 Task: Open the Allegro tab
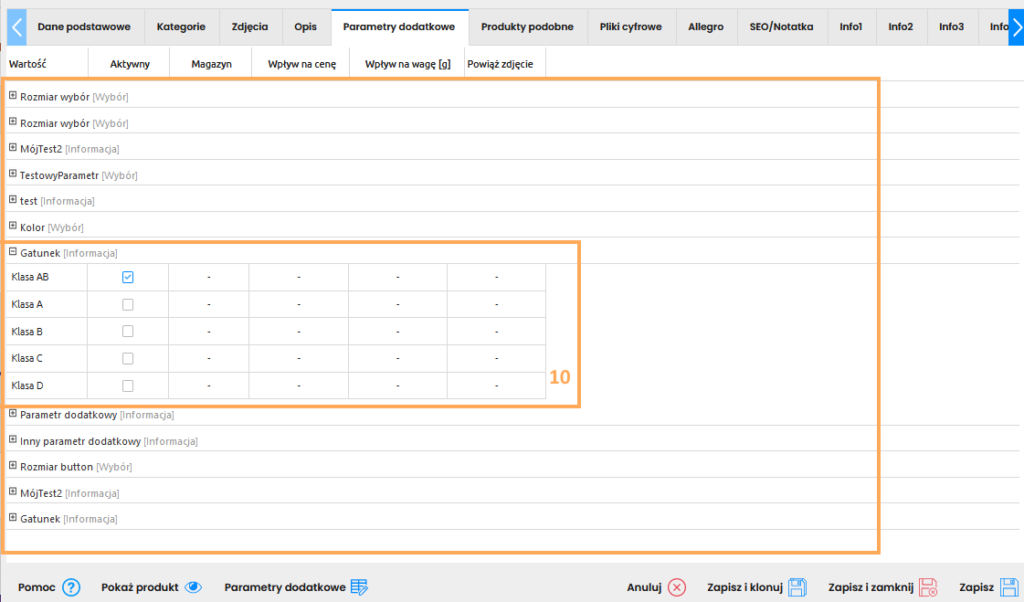pos(706,27)
